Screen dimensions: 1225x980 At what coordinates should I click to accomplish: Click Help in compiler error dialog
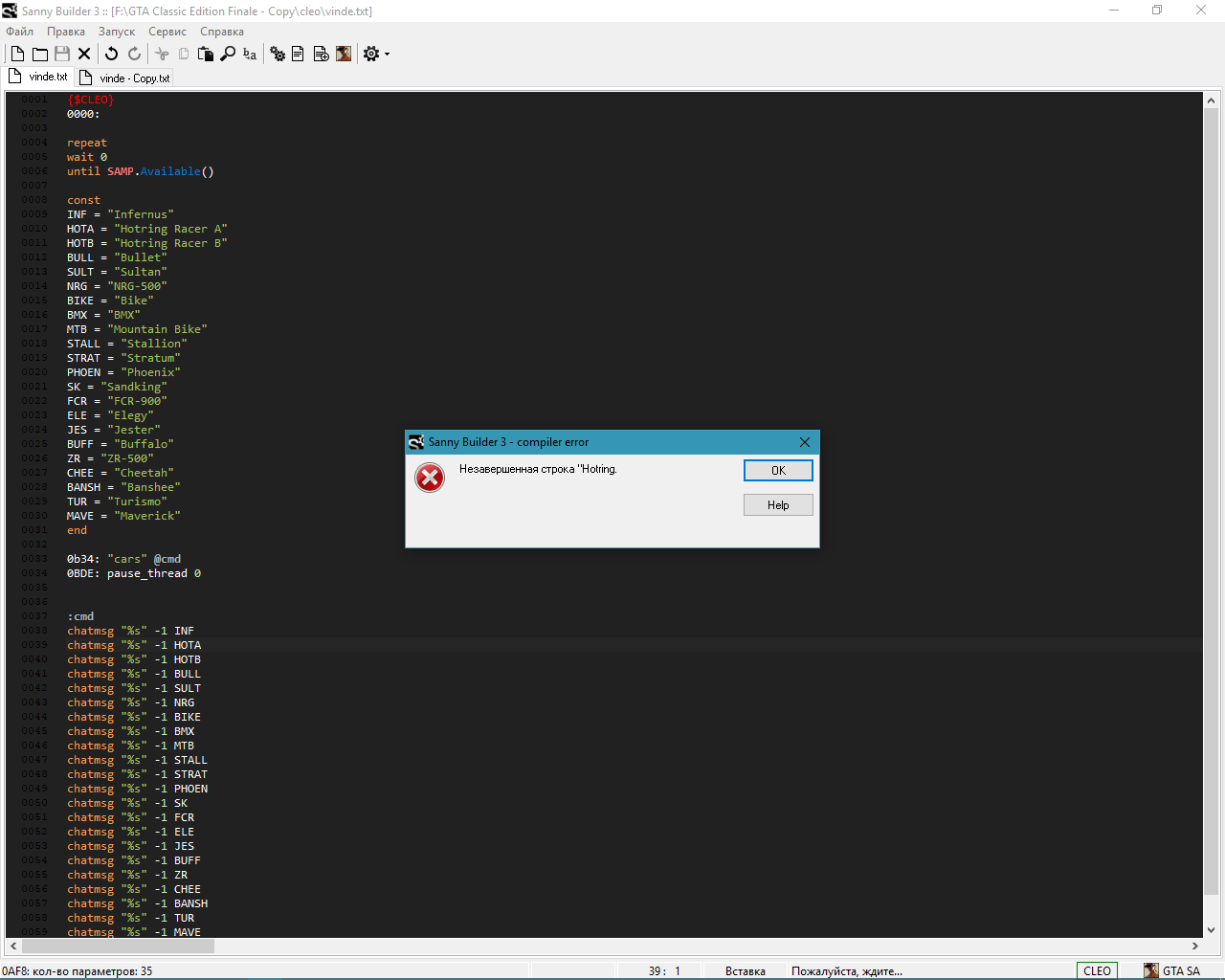(778, 504)
